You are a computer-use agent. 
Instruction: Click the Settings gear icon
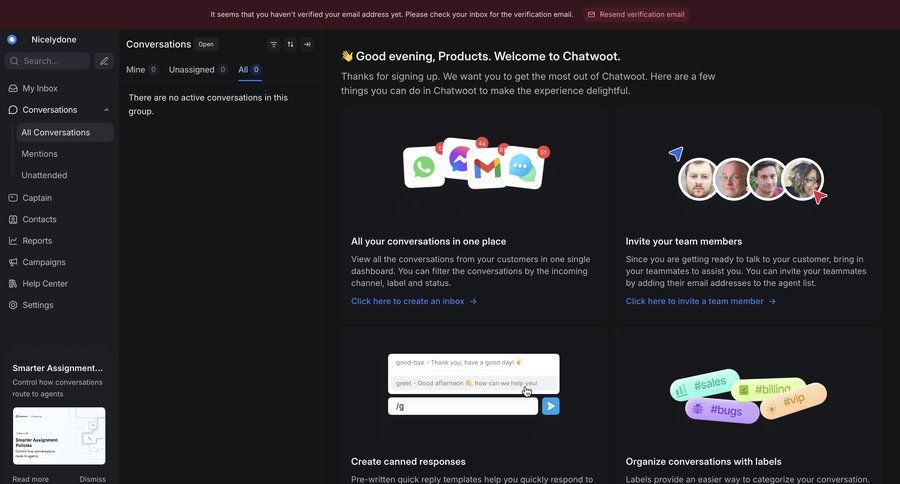pyautogui.click(x=13, y=305)
